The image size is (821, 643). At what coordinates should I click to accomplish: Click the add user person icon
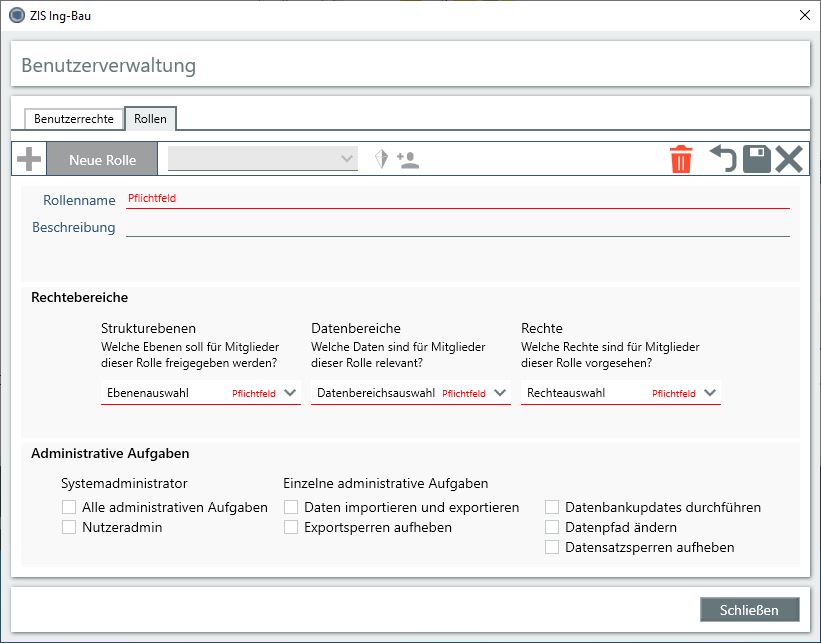point(407,159)
